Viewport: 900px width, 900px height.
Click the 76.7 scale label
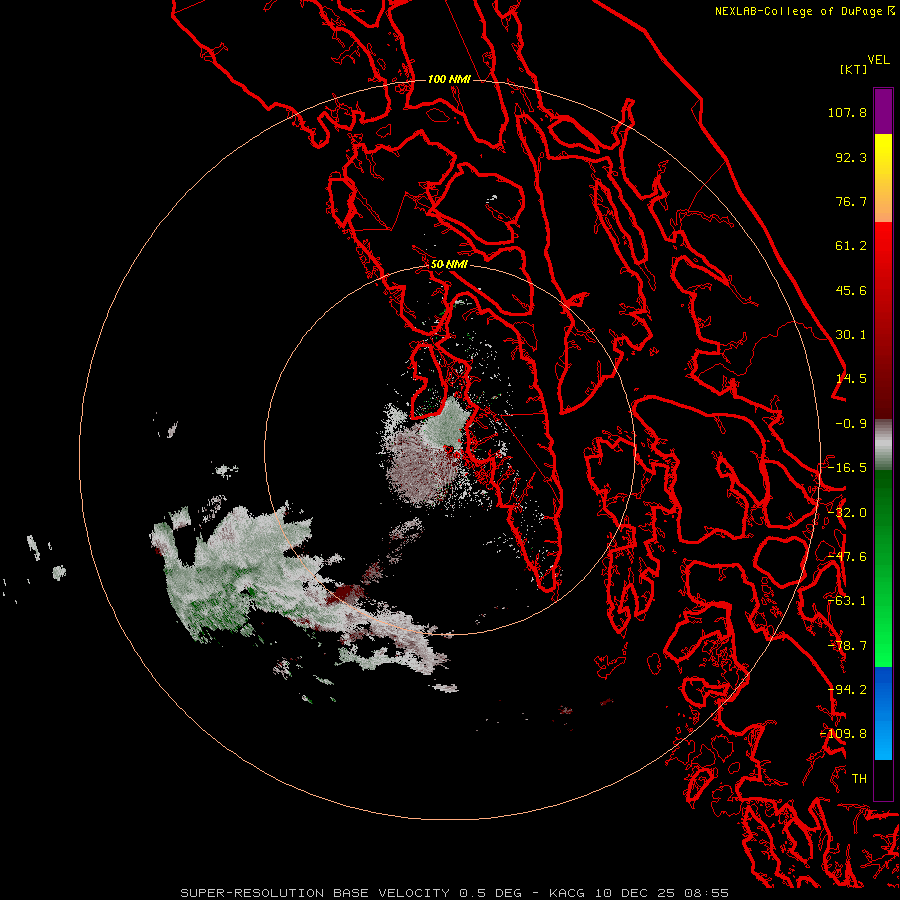pos(851,201)
